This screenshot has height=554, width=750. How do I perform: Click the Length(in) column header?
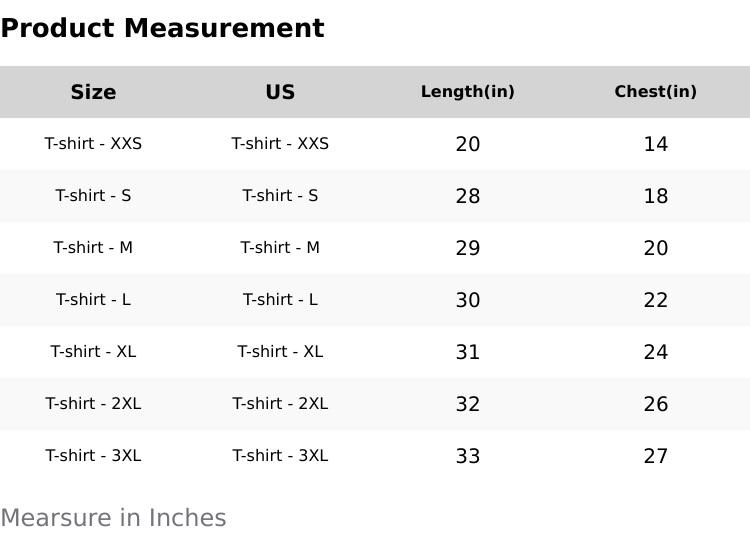(x=467, y=92)
